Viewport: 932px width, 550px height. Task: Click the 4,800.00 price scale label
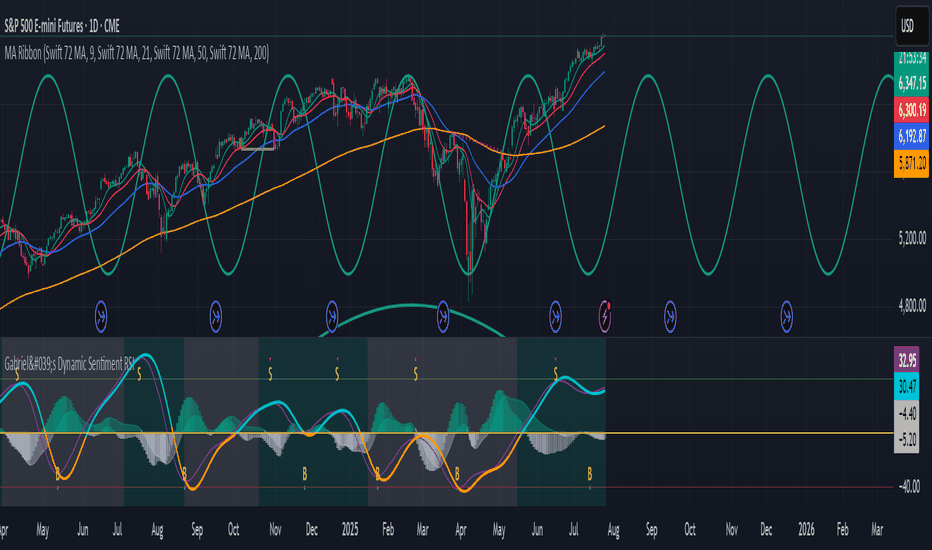(912, 306)
